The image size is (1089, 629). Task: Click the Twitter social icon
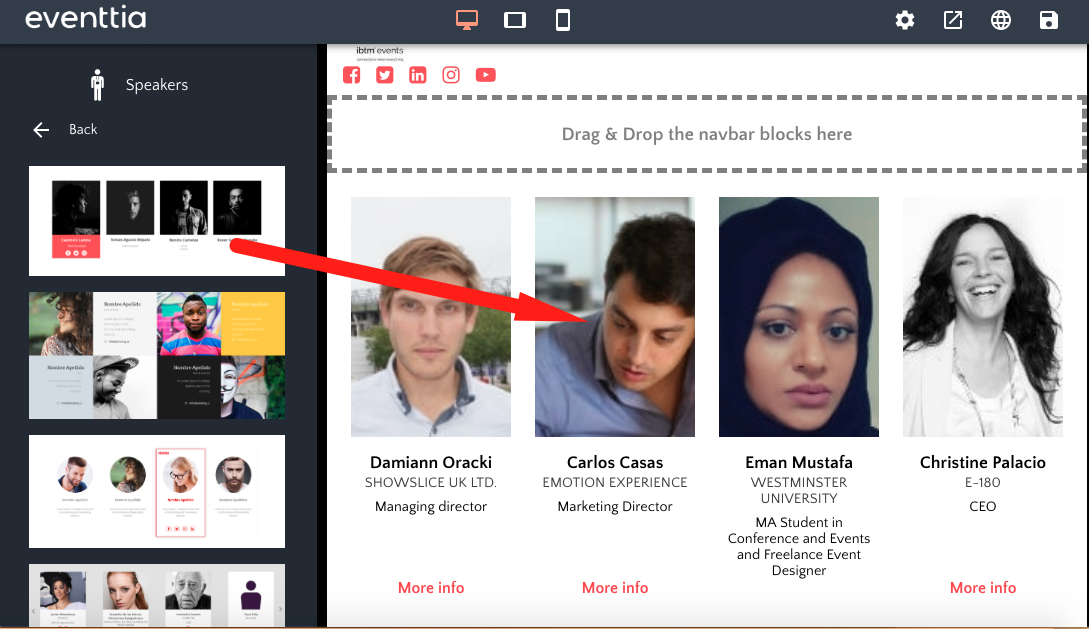385,75
